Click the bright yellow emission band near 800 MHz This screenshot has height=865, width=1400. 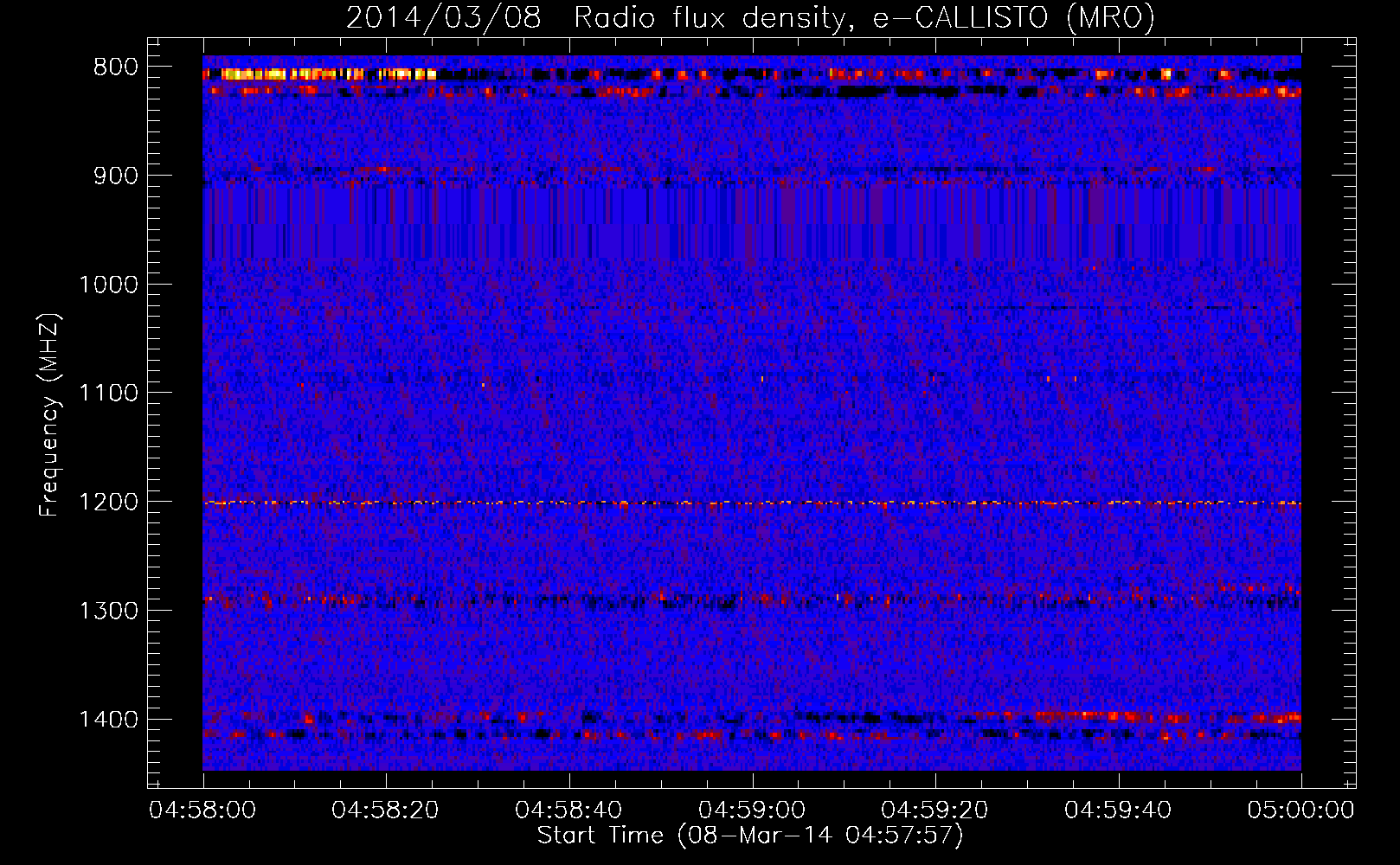click(x=320, y=74)
